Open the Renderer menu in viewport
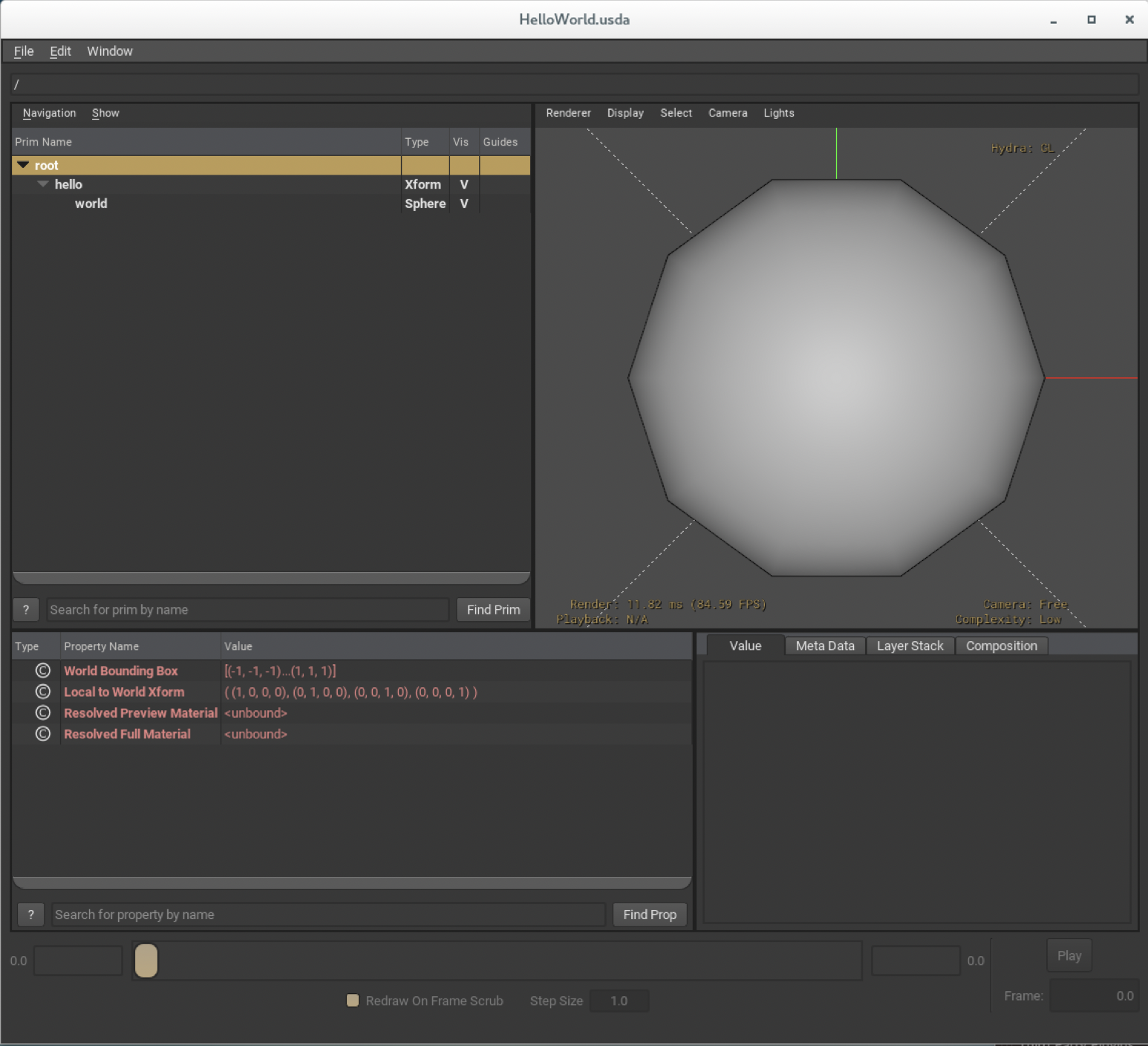This screenshot has width=1148, height=1046. 568,113
